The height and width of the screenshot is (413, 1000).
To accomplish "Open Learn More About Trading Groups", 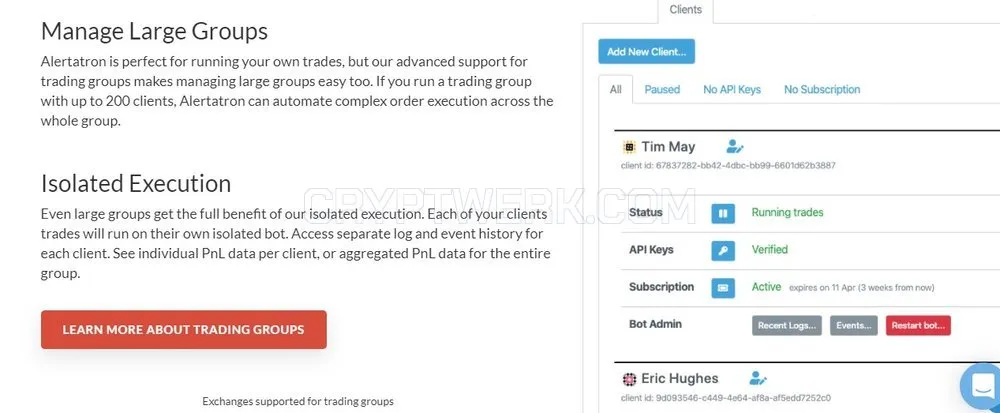I will (x=184, y=330).
